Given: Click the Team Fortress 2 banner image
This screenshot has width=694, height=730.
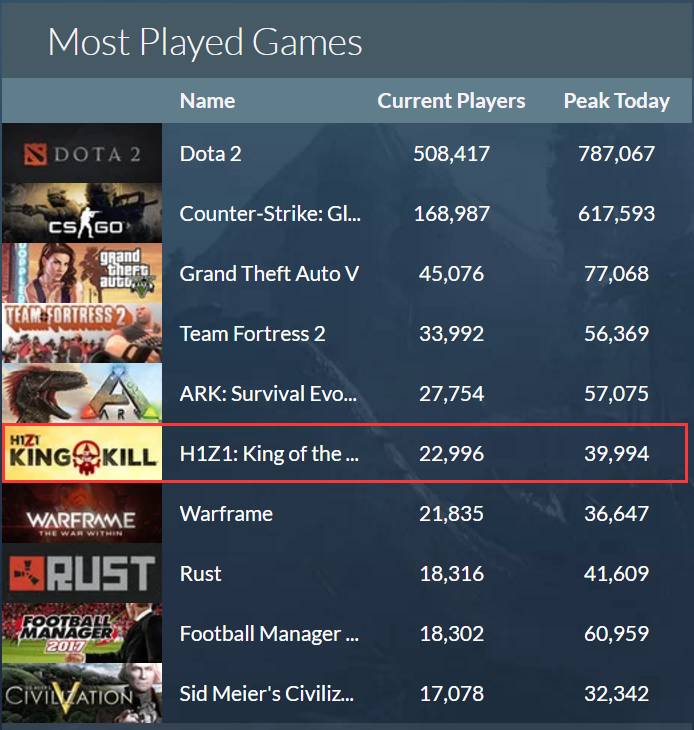Looking at the screenshot, I should 81,334.
